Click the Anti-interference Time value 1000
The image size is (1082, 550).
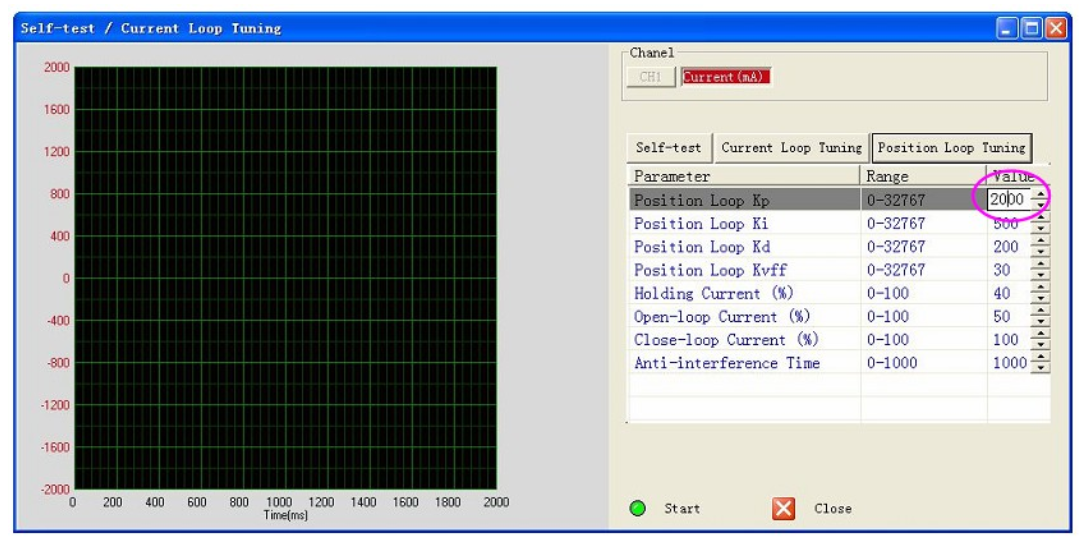1010,362
